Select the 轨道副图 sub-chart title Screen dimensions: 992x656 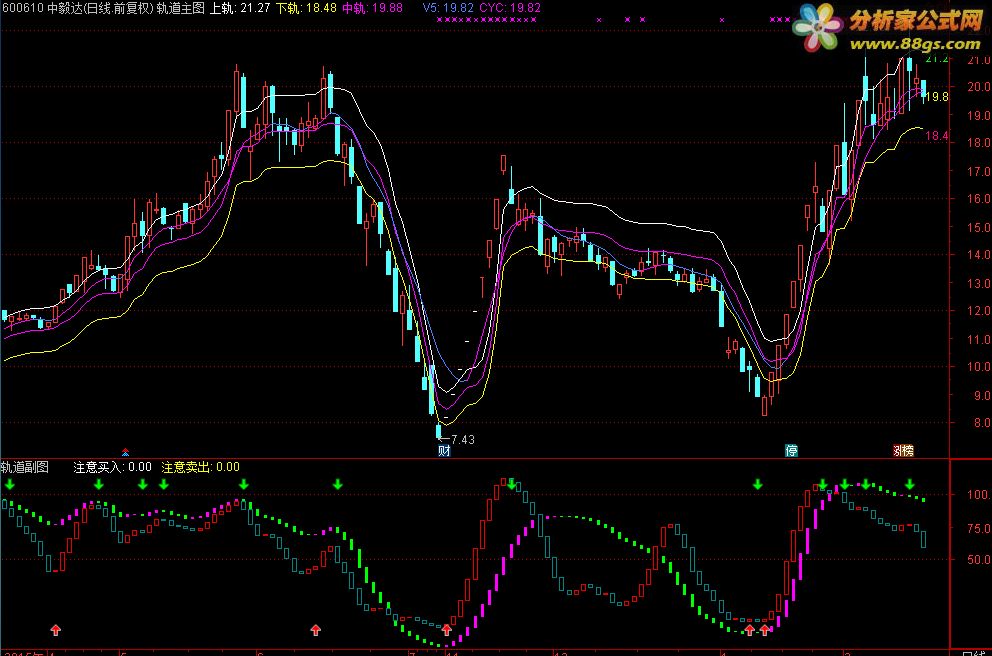[x=25, y=467]
